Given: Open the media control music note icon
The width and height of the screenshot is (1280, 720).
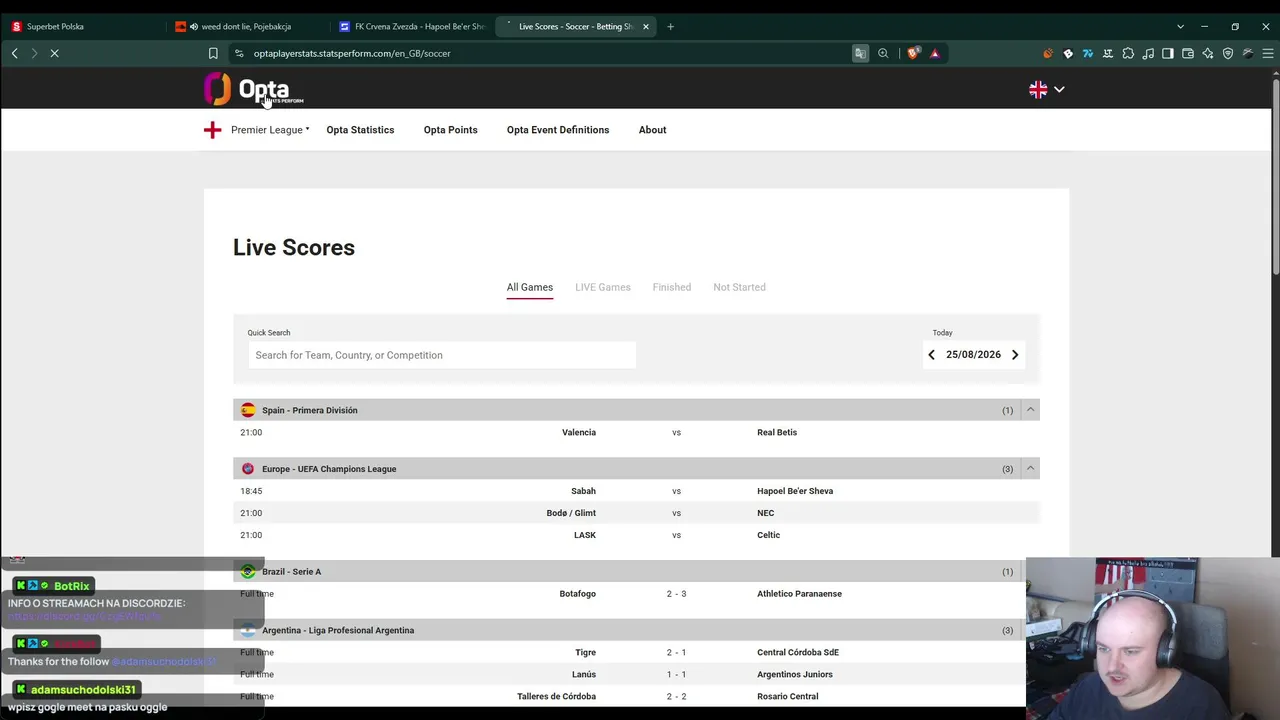Looking at the screenshot, I should click(x=1148, y=53).
